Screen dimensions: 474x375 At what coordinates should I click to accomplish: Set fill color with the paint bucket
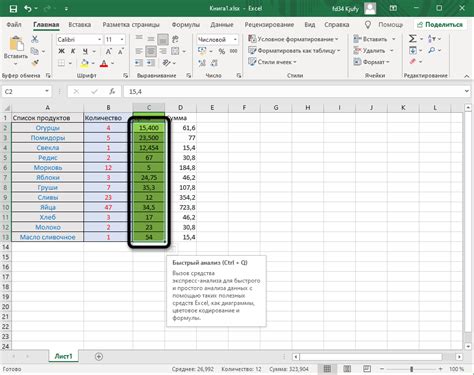tap(85, 63)
